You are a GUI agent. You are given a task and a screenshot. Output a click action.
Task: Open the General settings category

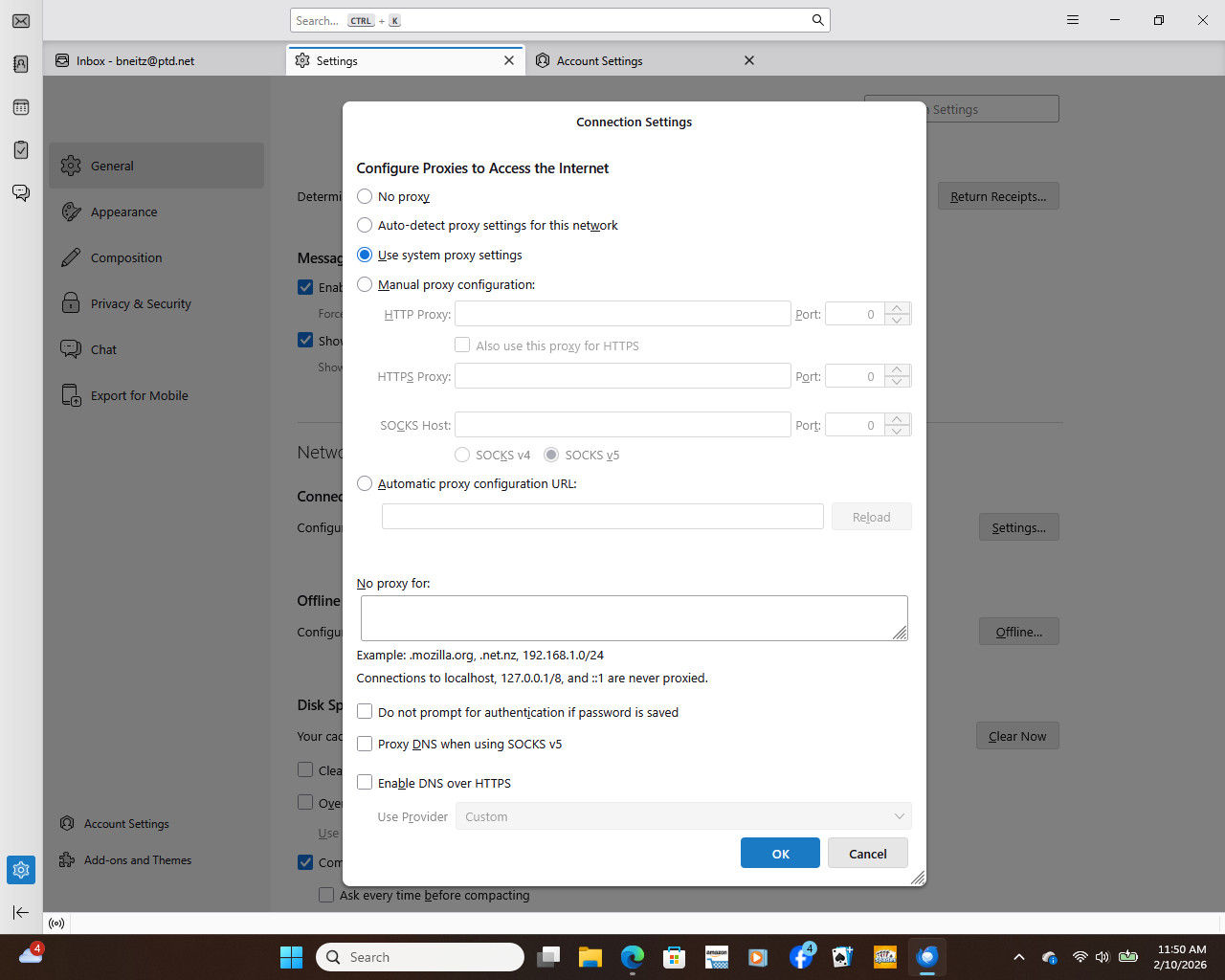pyautogui.click(x=157, y=166)
